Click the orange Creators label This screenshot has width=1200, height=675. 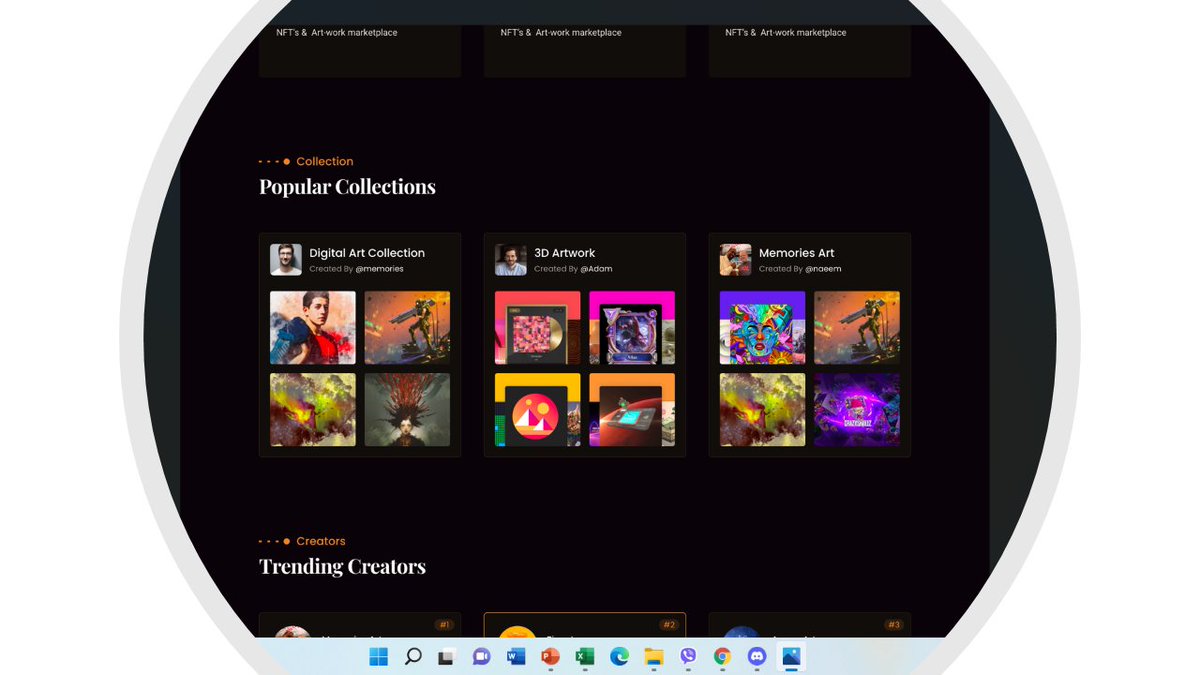click(x=320, y=541)
